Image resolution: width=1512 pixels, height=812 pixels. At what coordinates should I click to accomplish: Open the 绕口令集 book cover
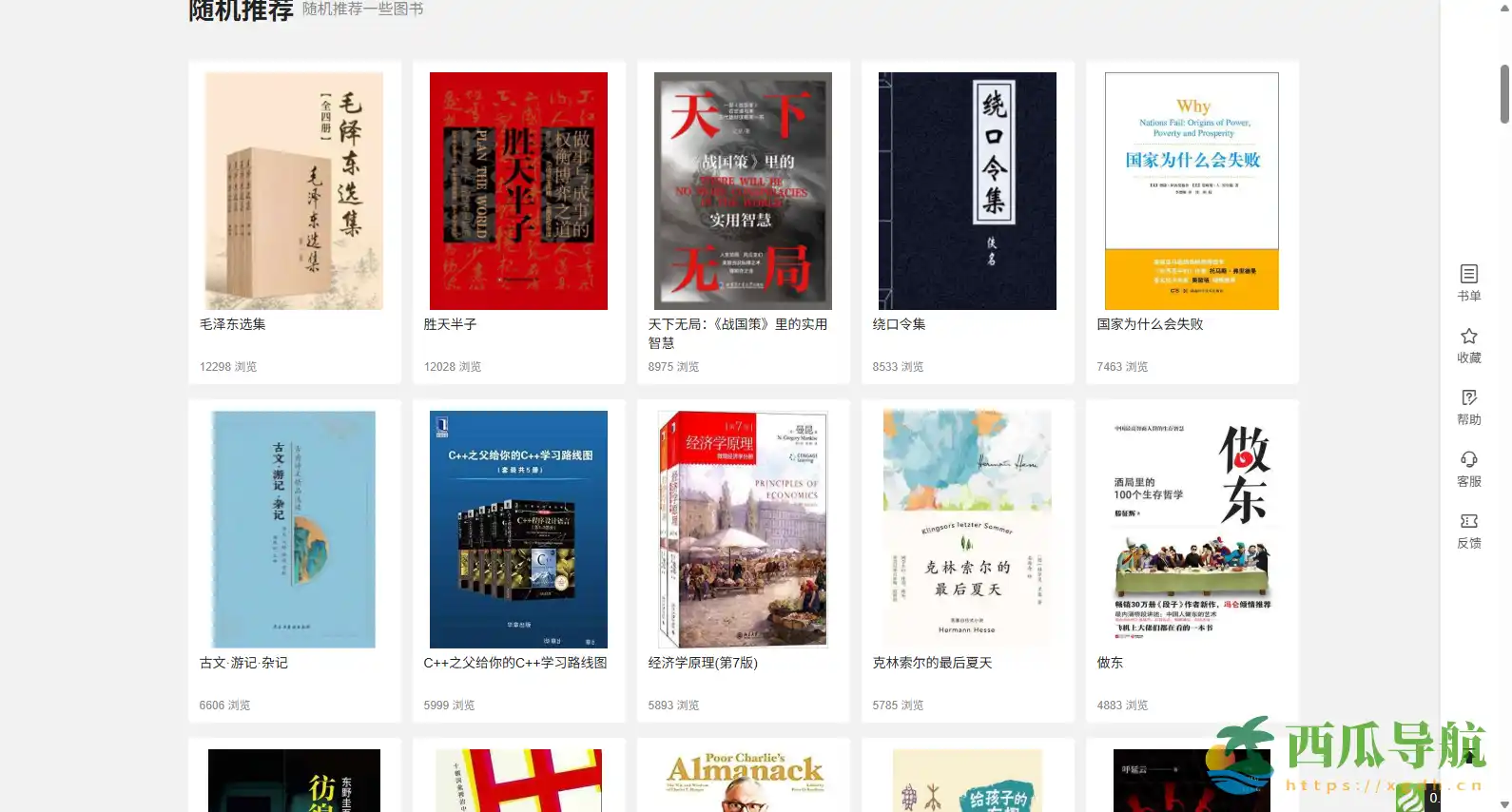point(967,191)
